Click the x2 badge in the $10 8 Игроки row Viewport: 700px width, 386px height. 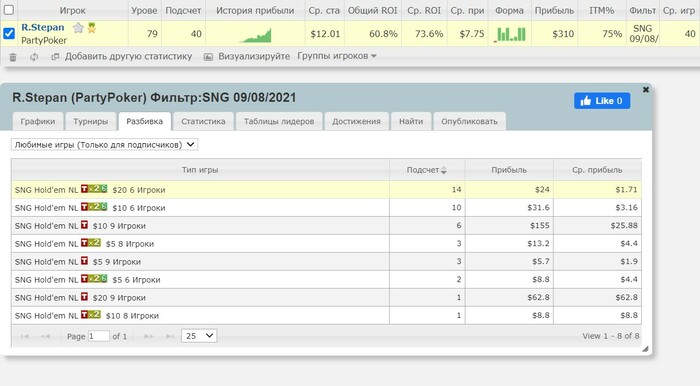point(94,315)
